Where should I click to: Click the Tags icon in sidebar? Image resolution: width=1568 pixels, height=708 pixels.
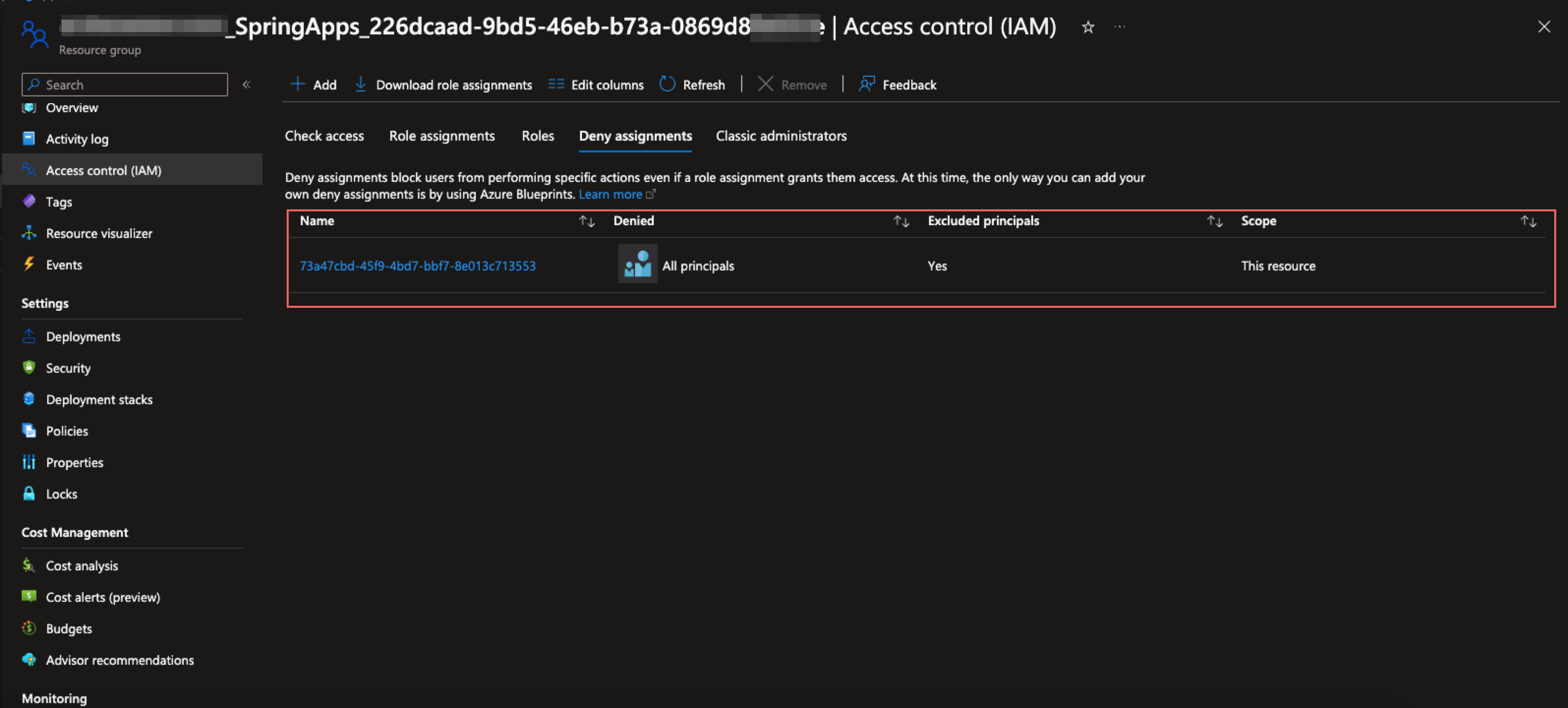pos(29,202)
